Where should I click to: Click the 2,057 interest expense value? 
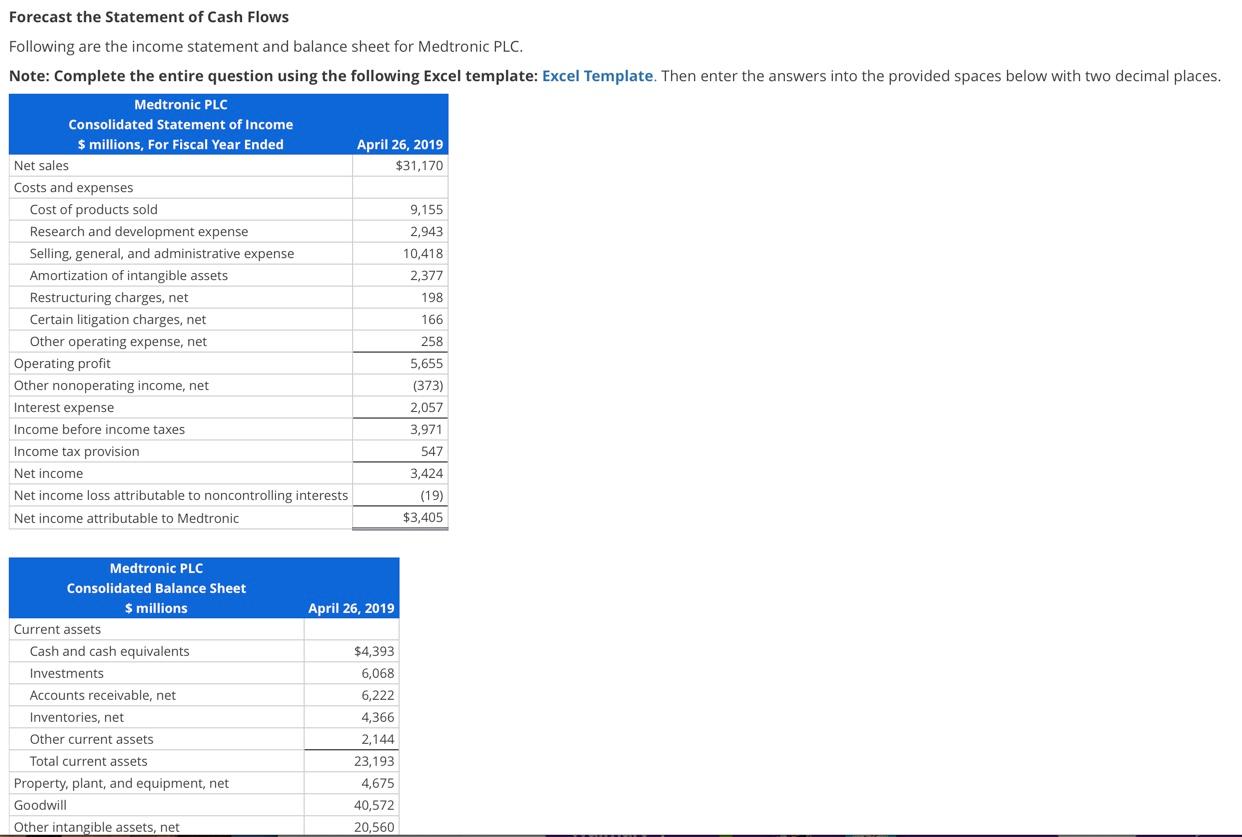426,408
